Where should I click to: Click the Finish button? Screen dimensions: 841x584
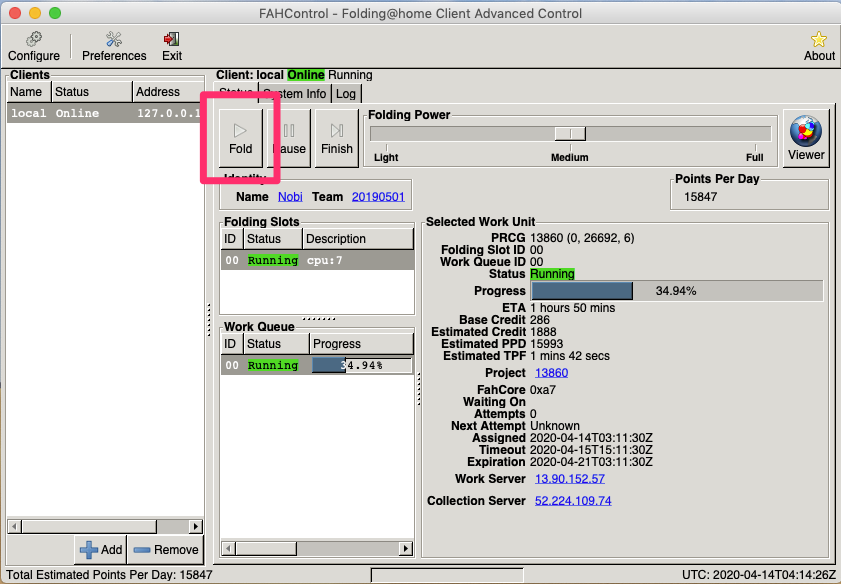pos(337,138)
